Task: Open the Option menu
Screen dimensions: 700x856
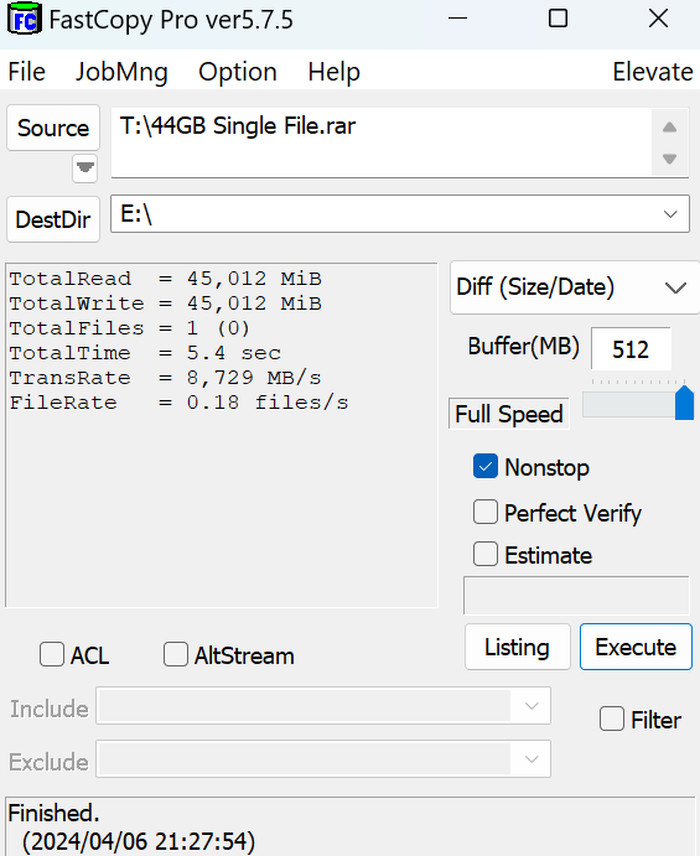Action: point(238,72)
